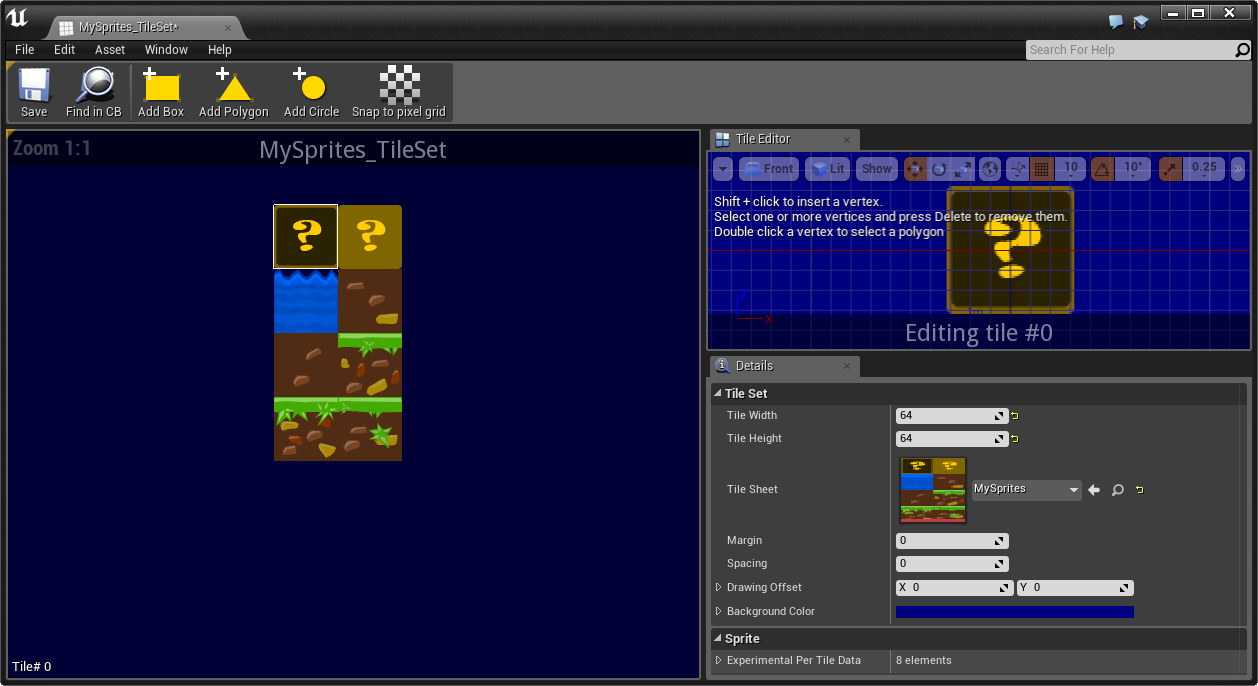Viewport: 1258px width, 686px height.
Task: Expand the Drawing Offset property
Action: [718, 587]
